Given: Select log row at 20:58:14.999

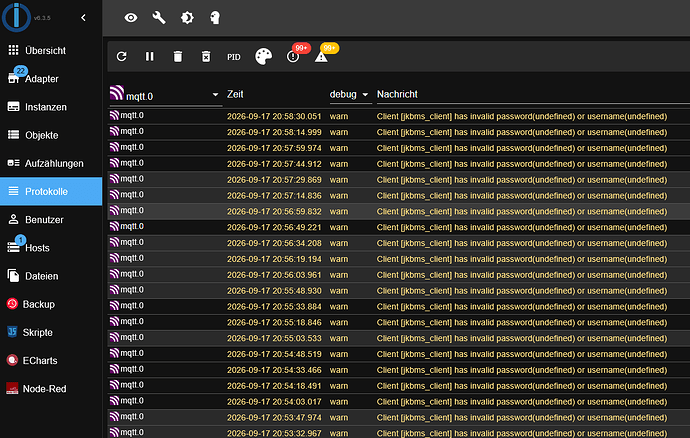Looking at the screenshot, I should (x=399, y=132).
